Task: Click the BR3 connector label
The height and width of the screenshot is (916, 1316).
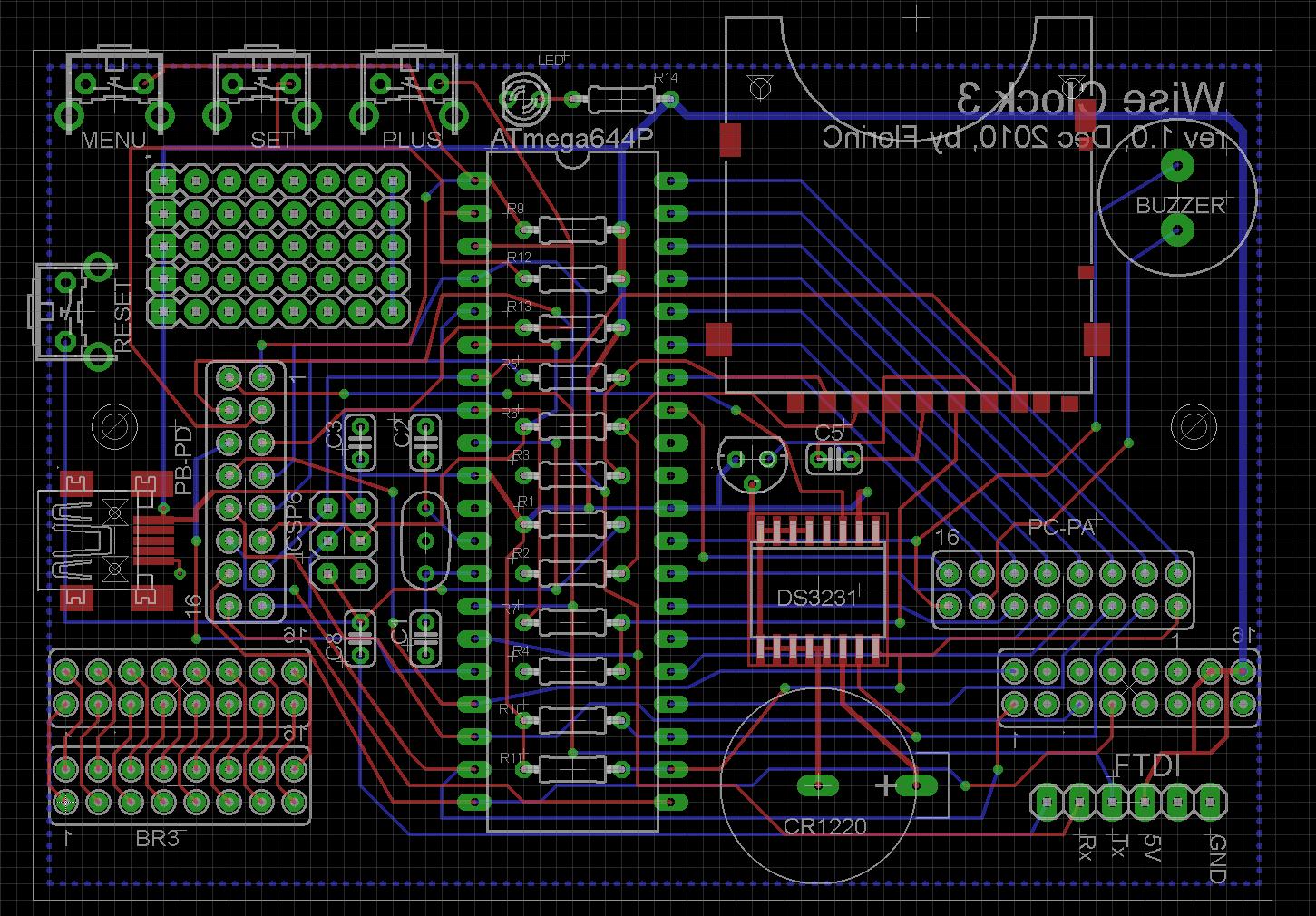Action: [x=158, y=838]
